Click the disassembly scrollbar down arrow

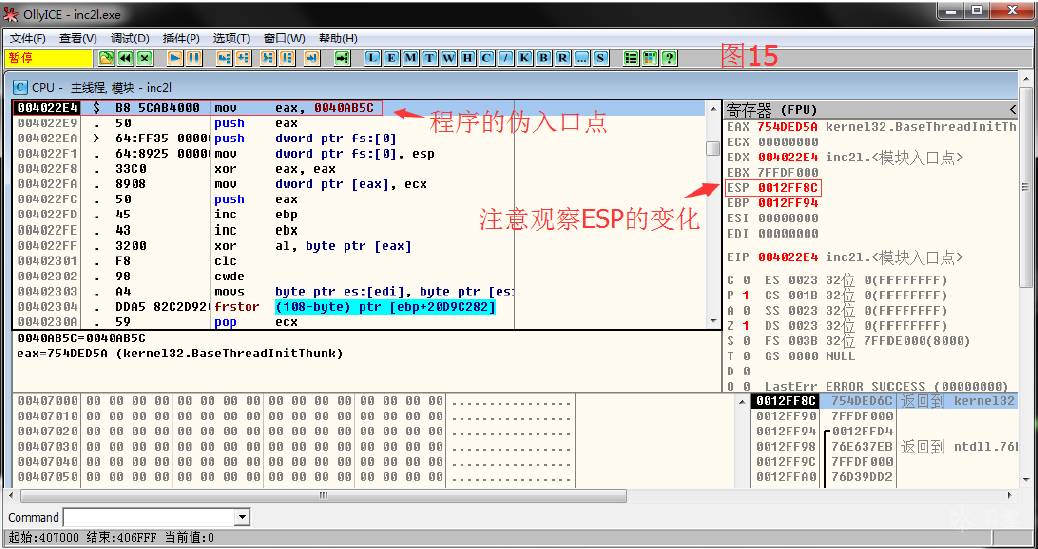[x=713, y=321]
